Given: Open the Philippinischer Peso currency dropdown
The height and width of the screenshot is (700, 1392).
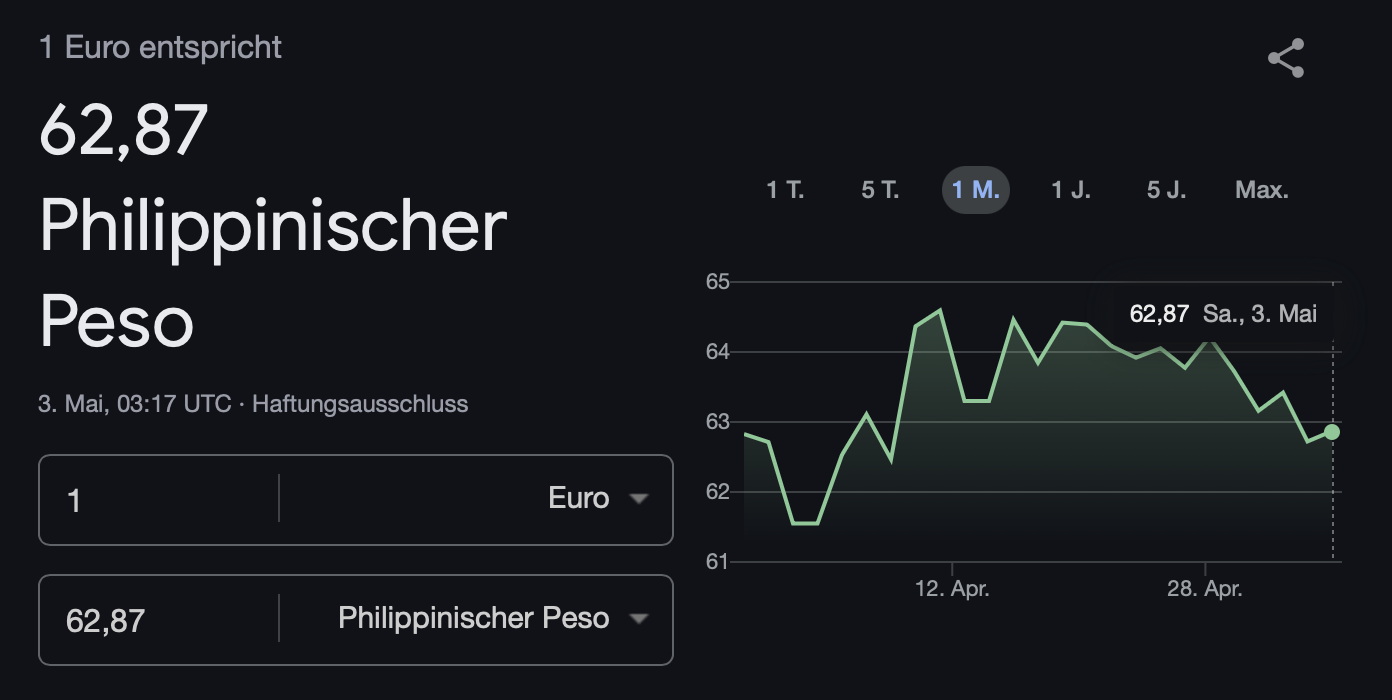Looking at the screenshot, I should pyautogui.click(x=476, y=619).
